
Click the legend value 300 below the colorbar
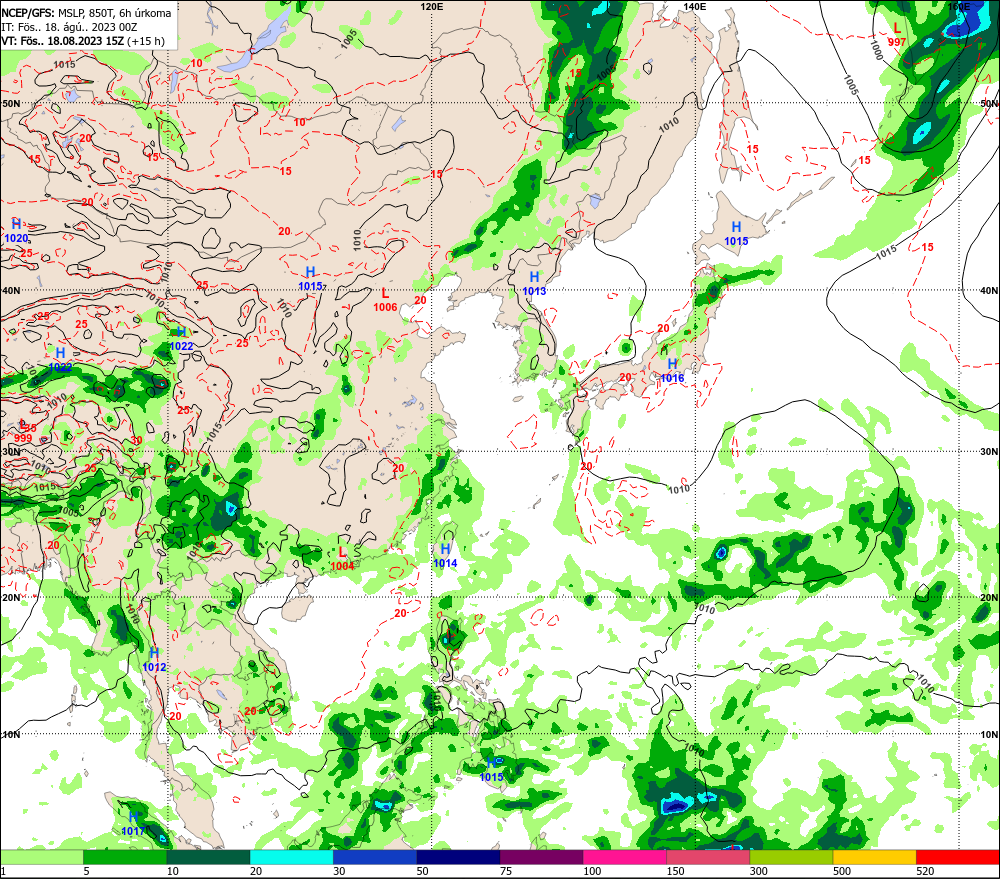pyautogui.click(x=758, y=871)
